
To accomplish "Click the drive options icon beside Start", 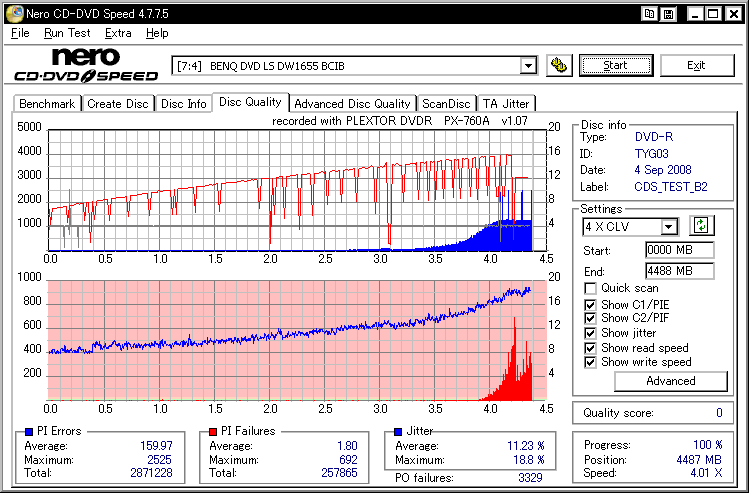I will click(560, 66).
